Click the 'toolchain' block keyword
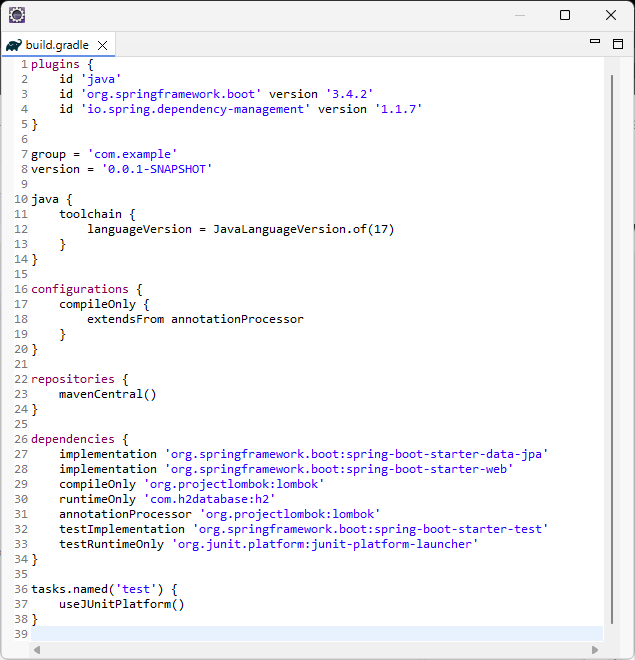This screenshot has width=635, height=660. [90, 214]
